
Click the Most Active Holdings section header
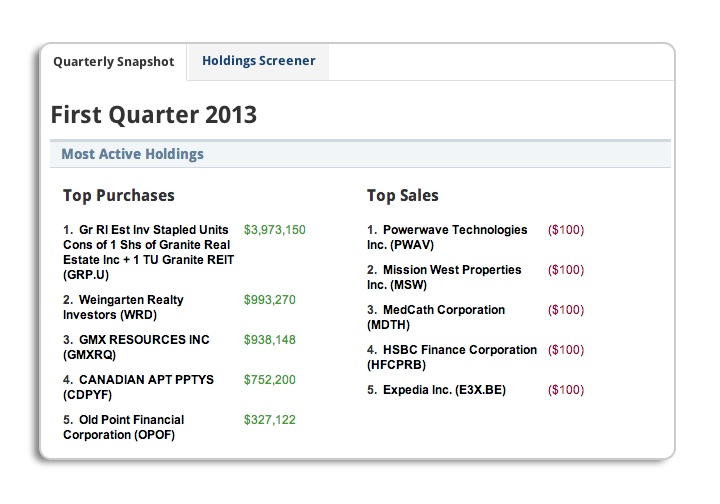(360, 154)
